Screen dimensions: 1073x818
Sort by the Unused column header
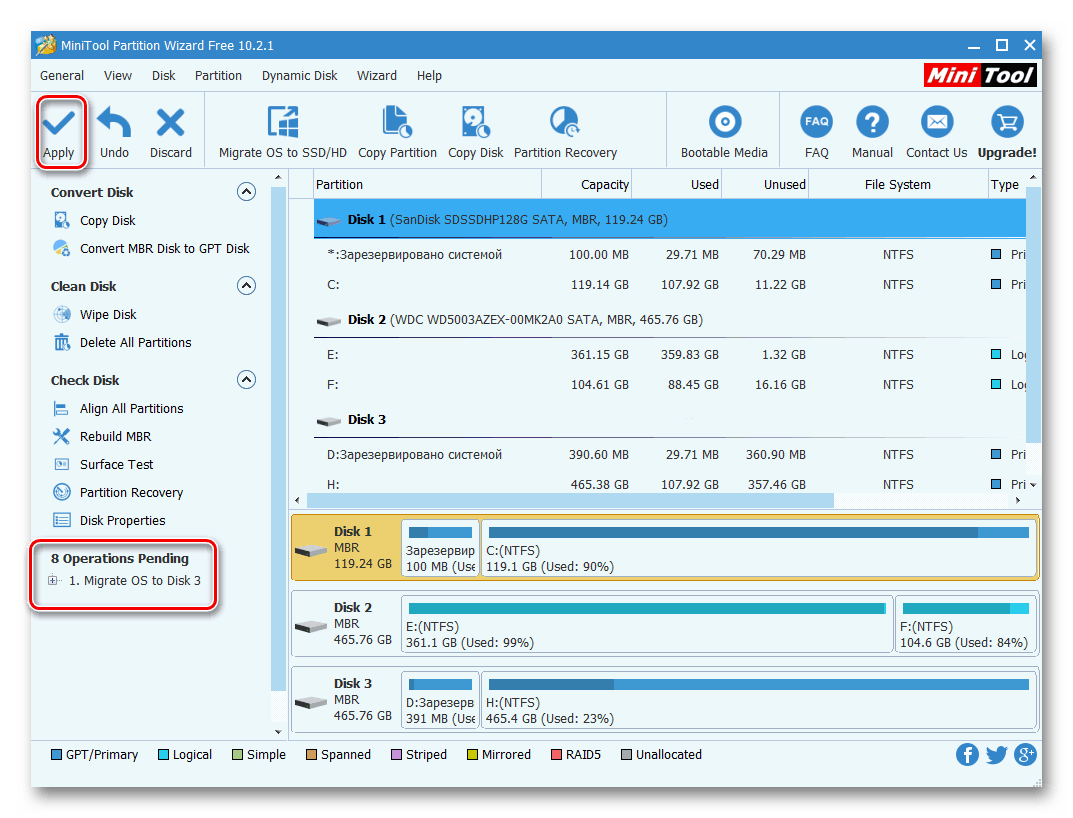coord(765,185)
